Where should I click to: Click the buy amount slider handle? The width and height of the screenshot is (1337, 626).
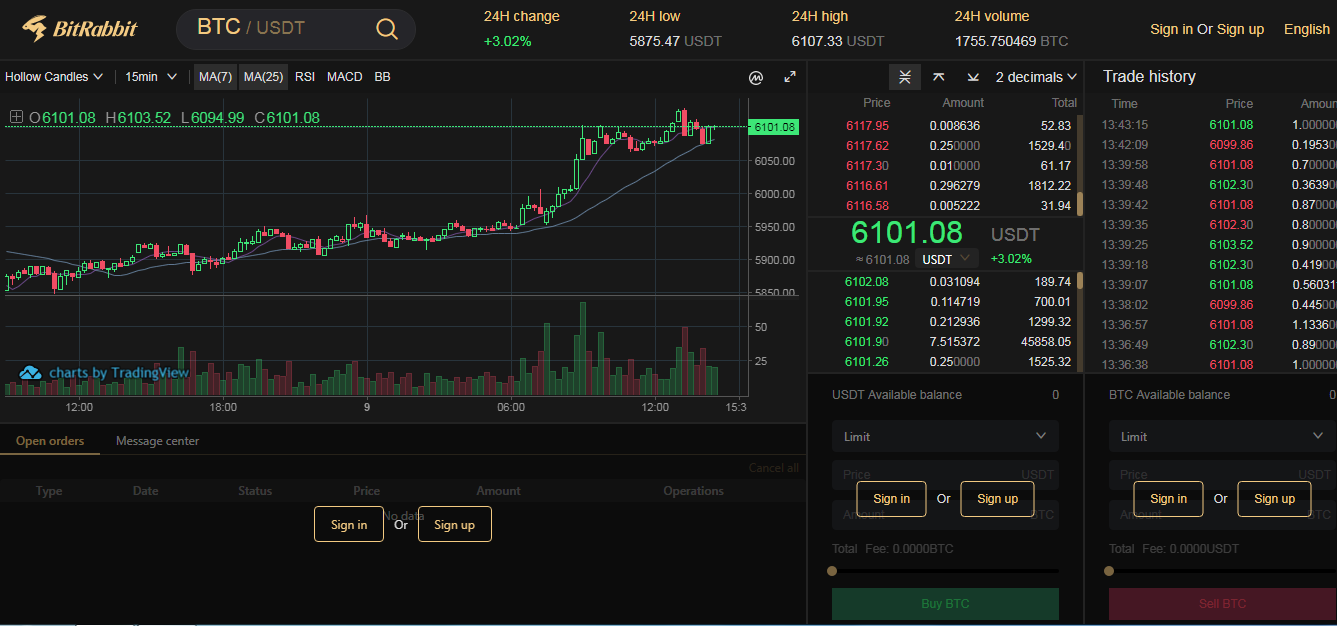tap(832, 571)
